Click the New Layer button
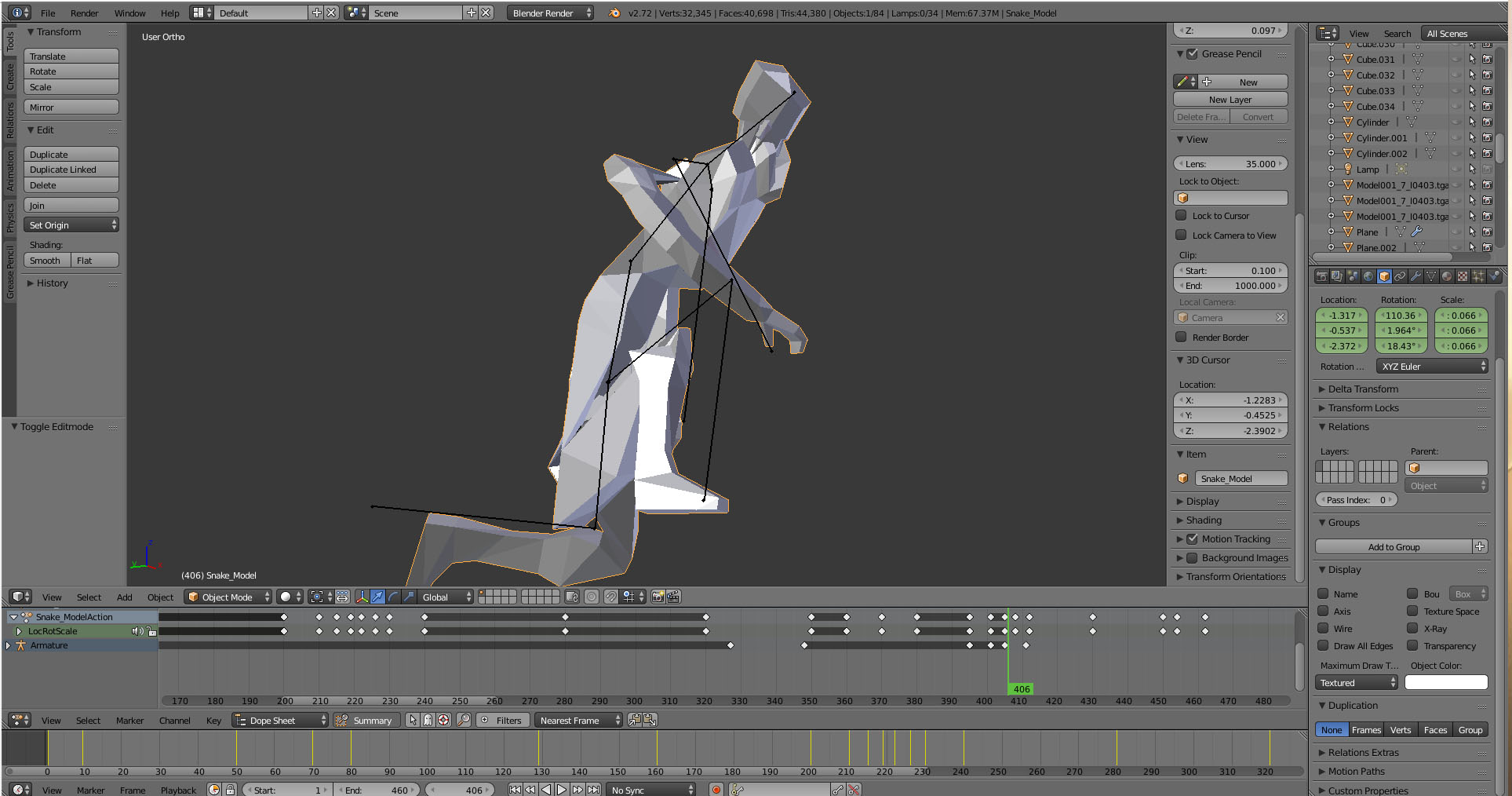 pyautogui.click(x=1230, y=99)
